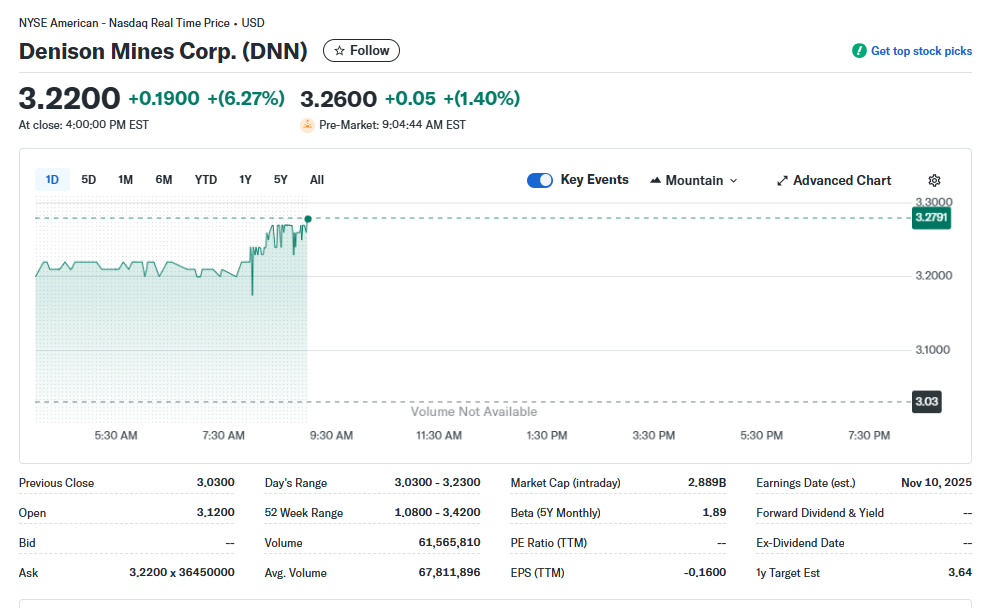View the 1Y chart range
The height and width of the screenshot is (608, 993).
245,180
